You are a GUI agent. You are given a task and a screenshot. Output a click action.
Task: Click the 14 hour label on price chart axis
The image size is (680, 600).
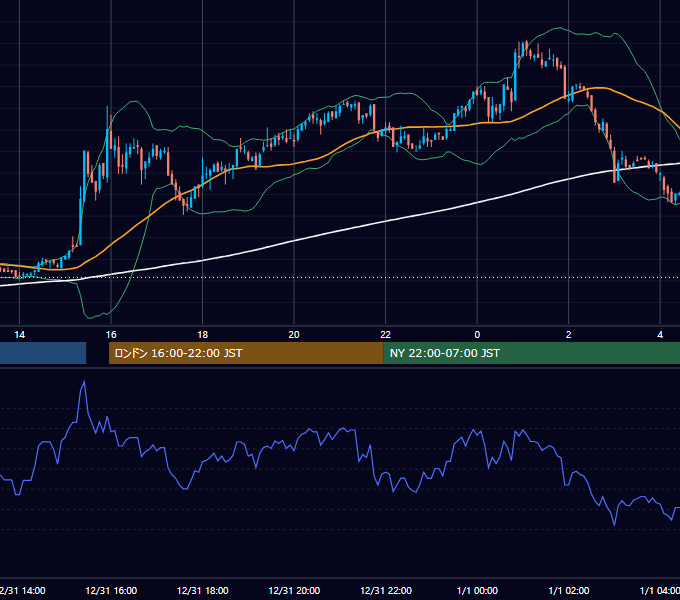[x=20, y=335]
